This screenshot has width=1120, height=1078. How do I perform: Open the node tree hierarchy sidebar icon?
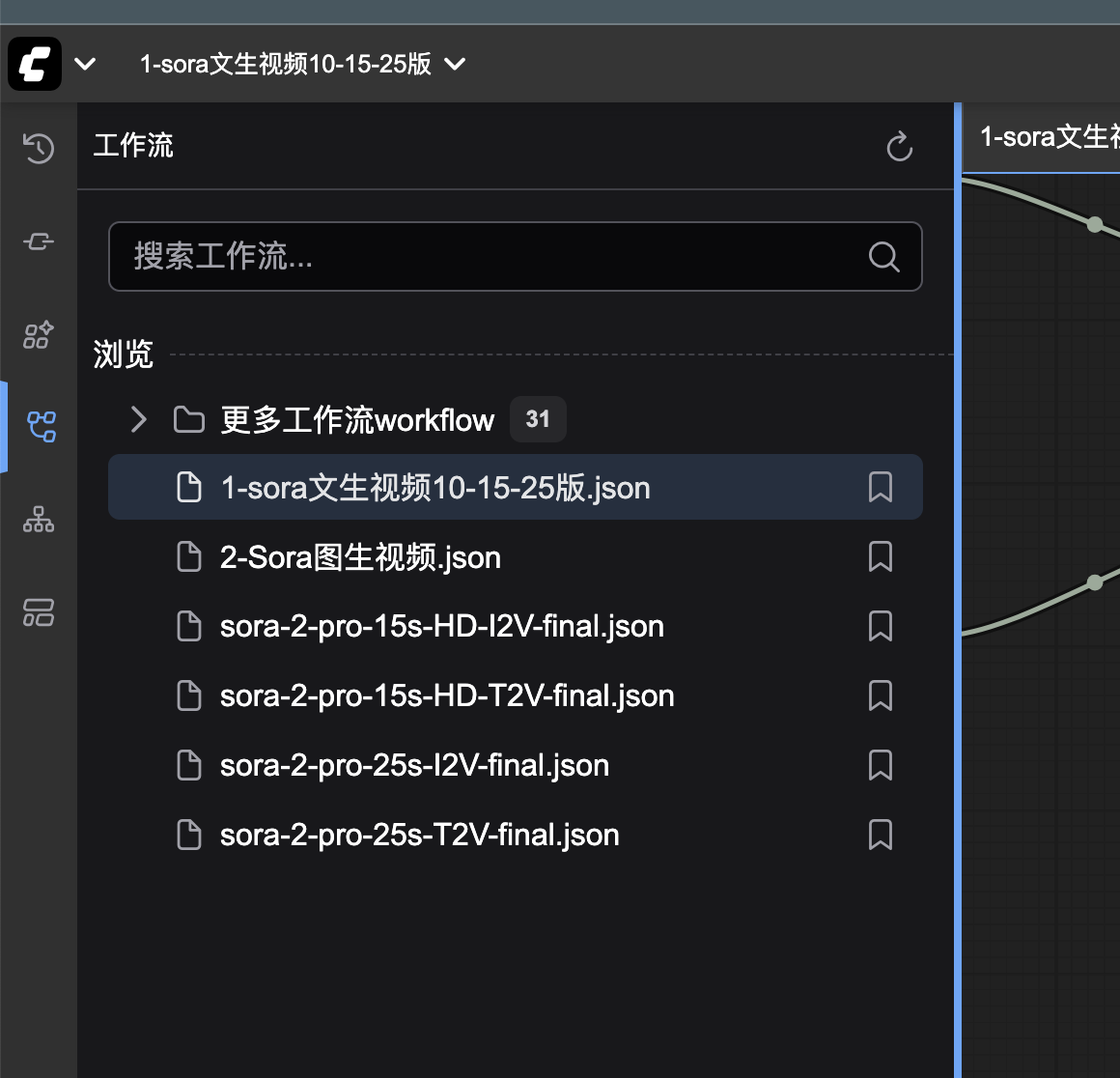pos(39,520)
